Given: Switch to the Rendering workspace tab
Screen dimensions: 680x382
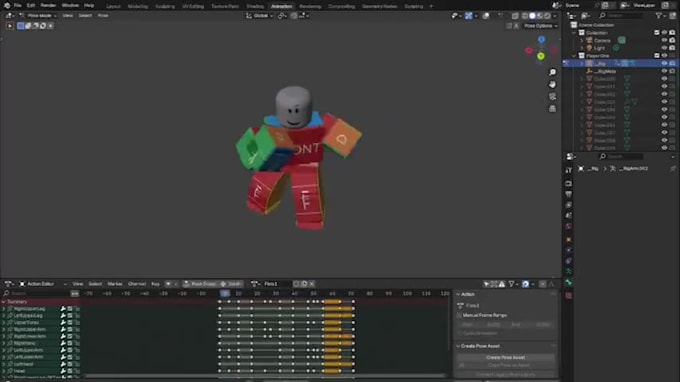Looking at the screenshot, I should [x=310, y=6].
